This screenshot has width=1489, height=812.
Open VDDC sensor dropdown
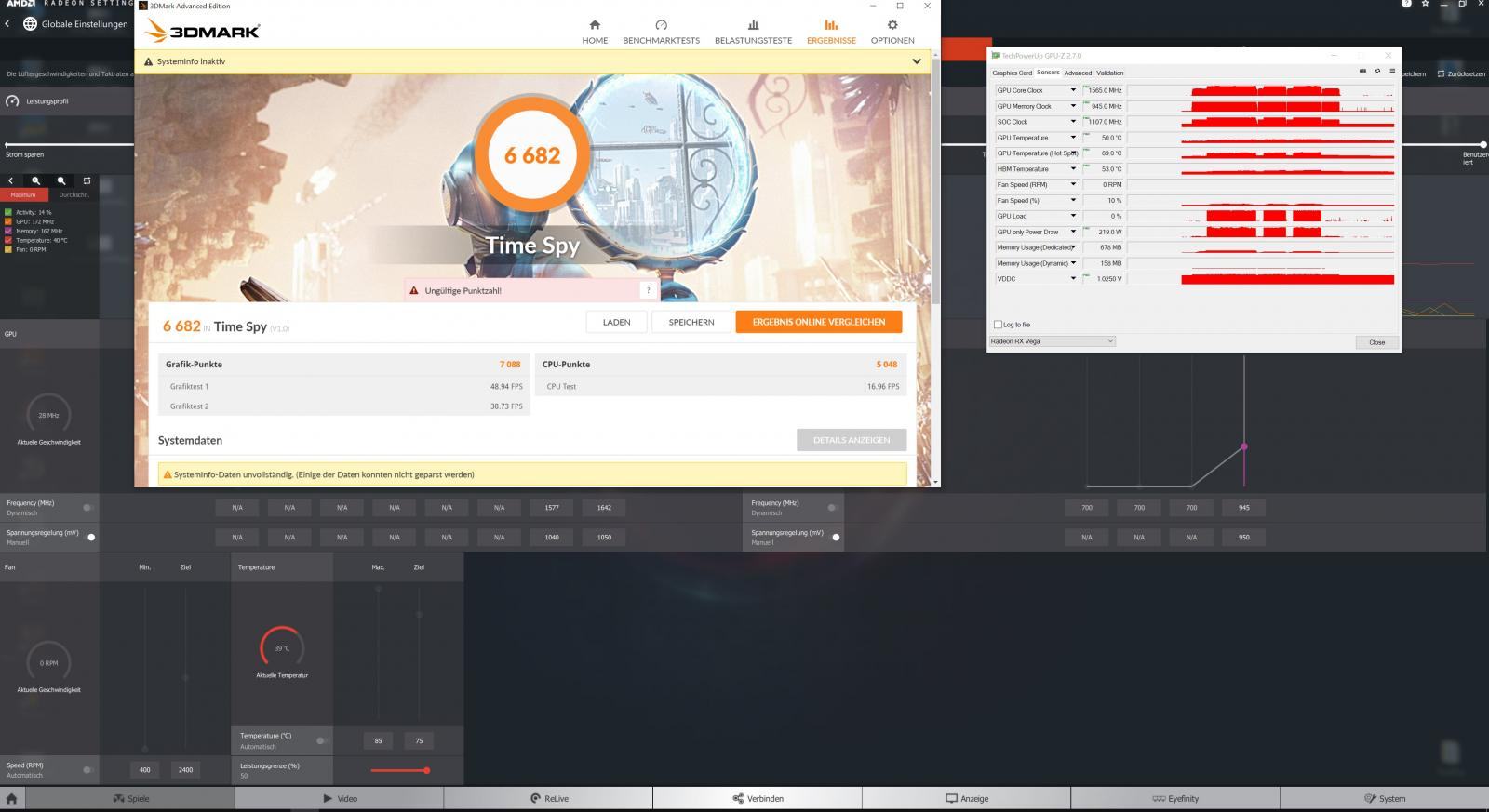pyautogui.click(x=1073, y=279)
